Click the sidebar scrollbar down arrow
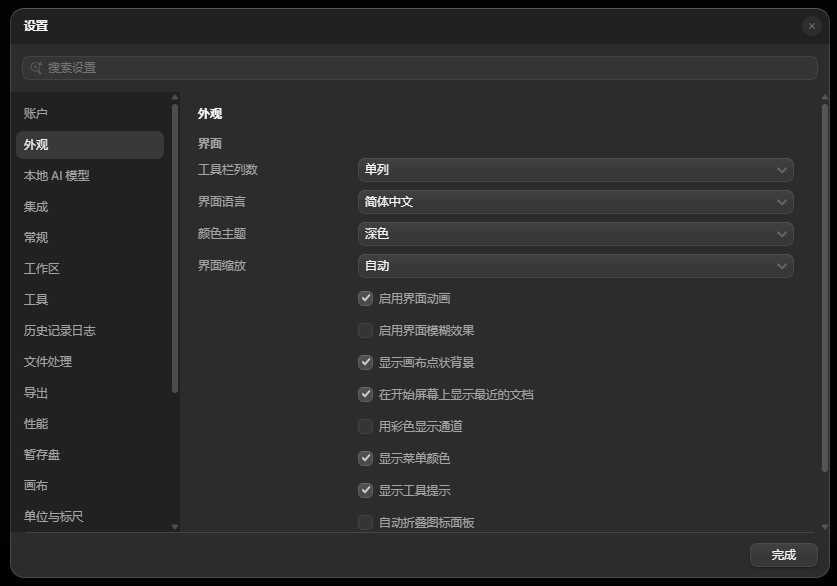This screenshot has width=837, height=586. coord(175,527)
